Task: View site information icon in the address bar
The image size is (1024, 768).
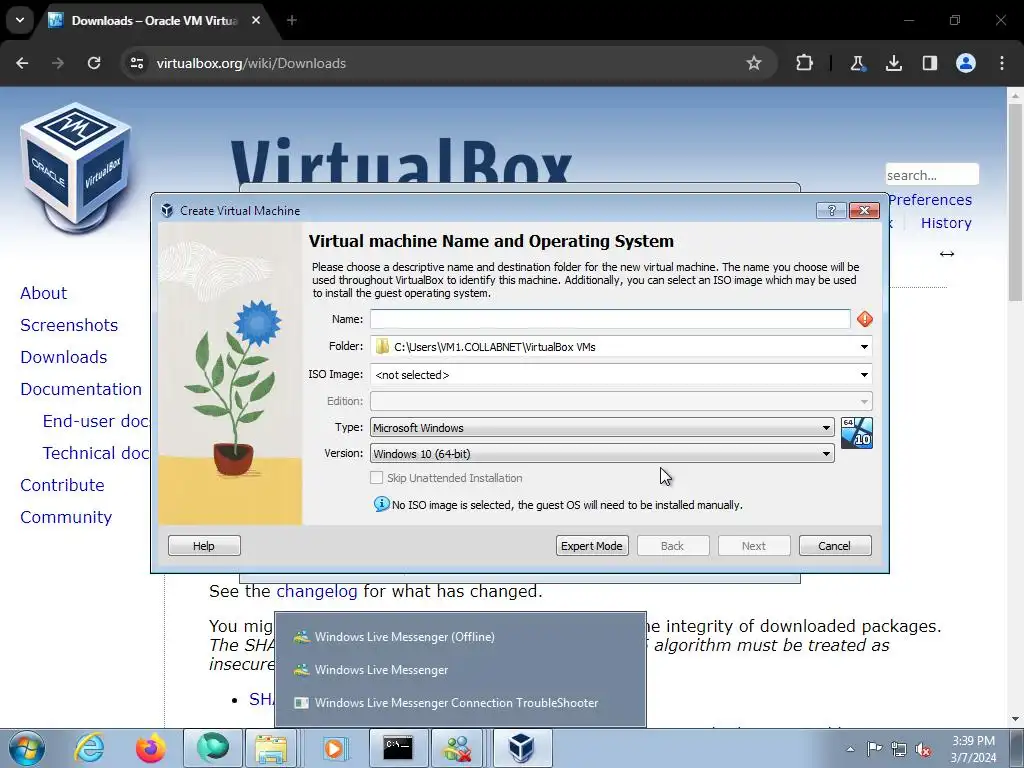Action: point(136,63)
